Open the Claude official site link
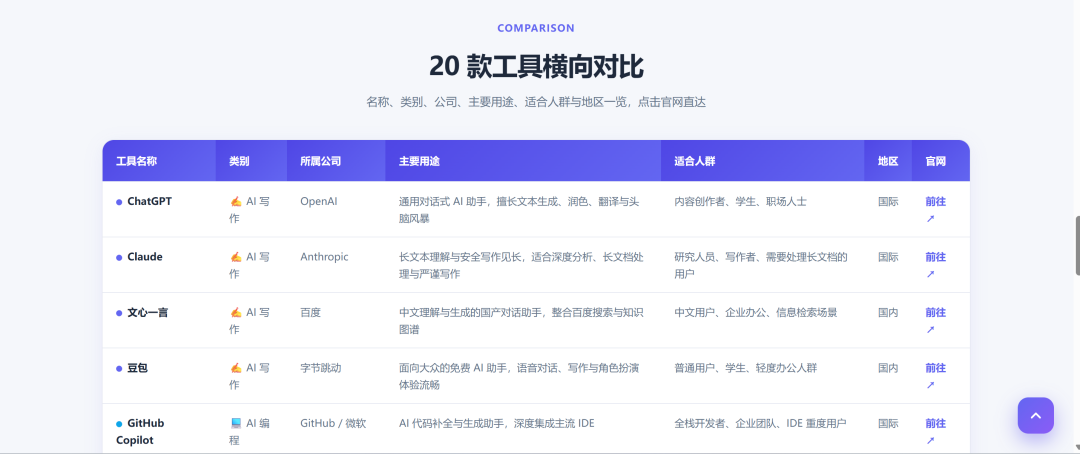 pyautogui.click(x=935, y=265)
